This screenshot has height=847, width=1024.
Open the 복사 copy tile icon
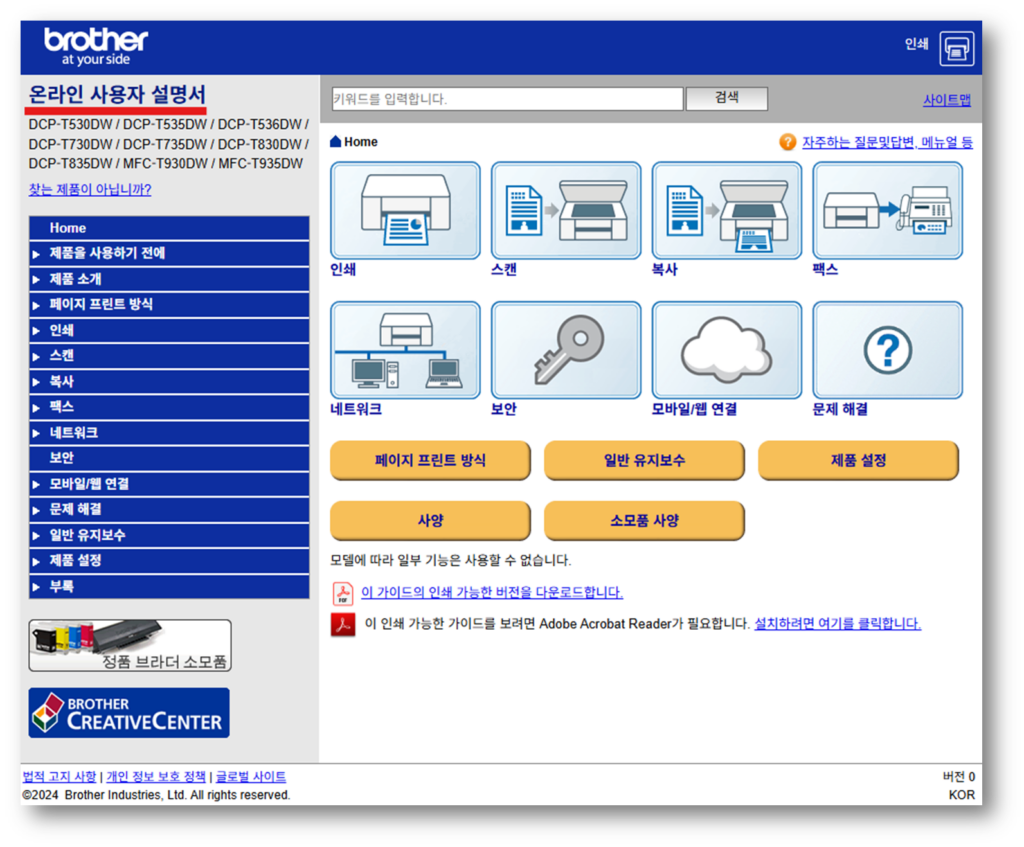coord(726,210)
